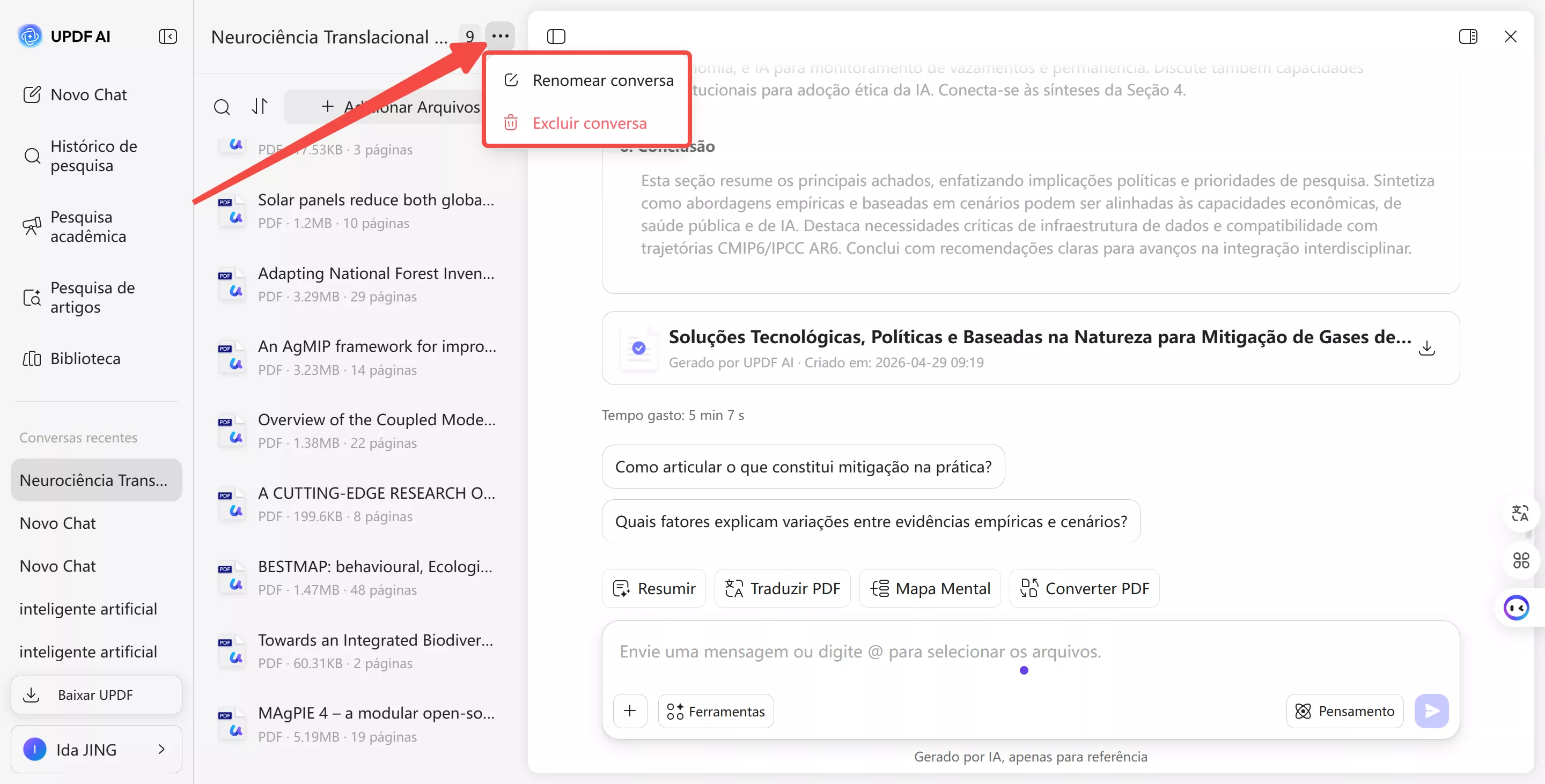
Task: Select Towards an Integrated Biodiver... PDF
Action: pos(360,651)
